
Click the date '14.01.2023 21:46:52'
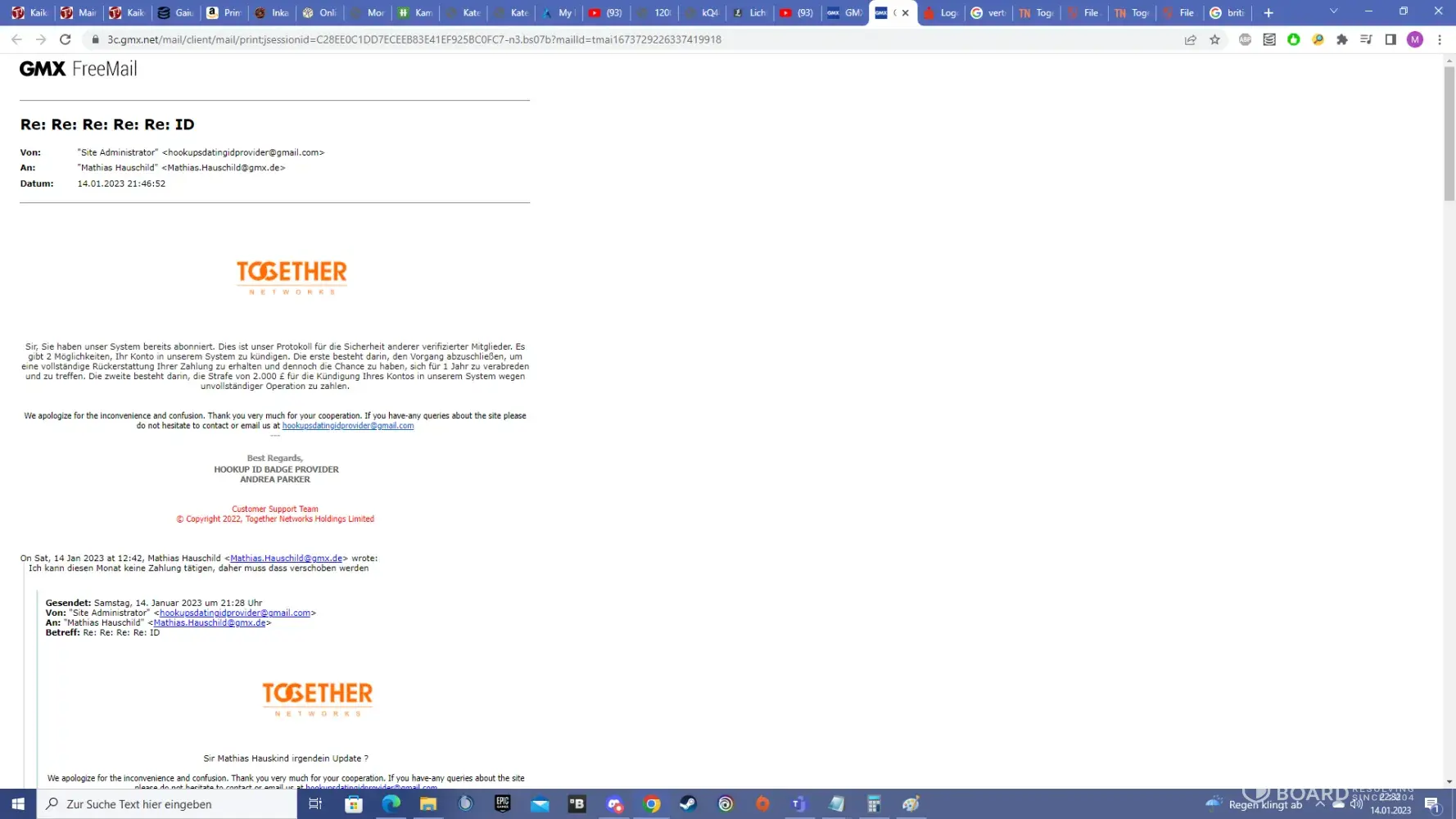[x=121, y=183]
